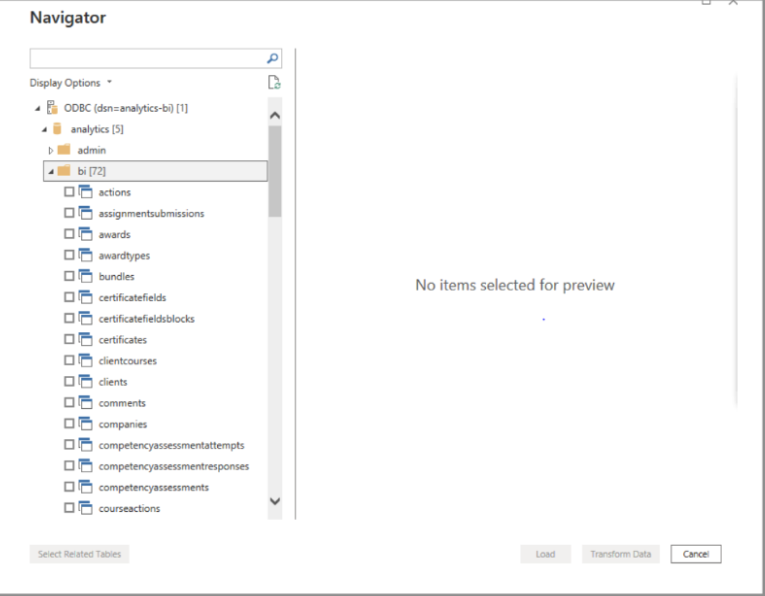765x596 pixels.
Task: Check the awards table checkbox
Action: click(69, 234)
